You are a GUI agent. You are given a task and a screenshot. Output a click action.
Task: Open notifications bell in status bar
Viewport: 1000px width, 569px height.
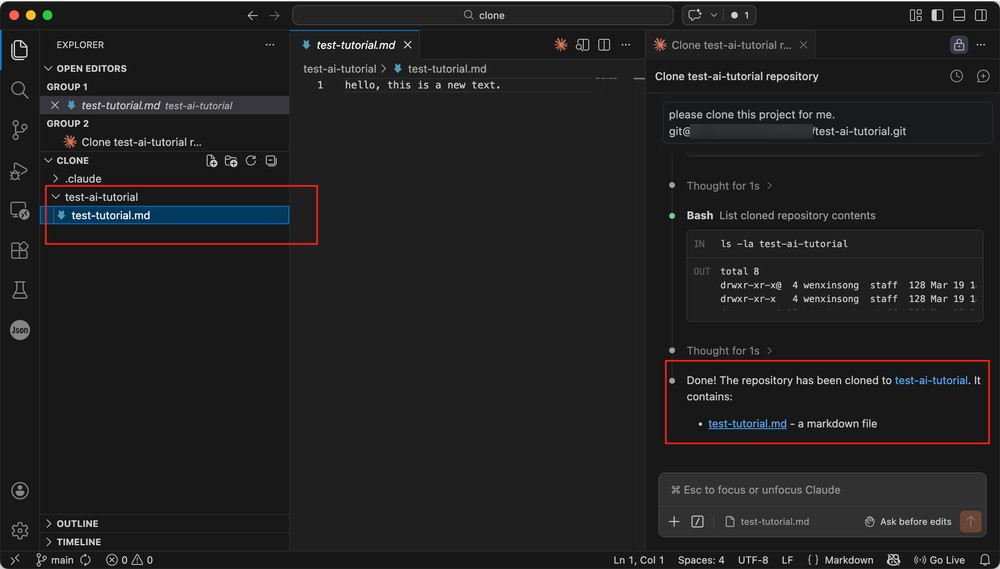point(983,560)
